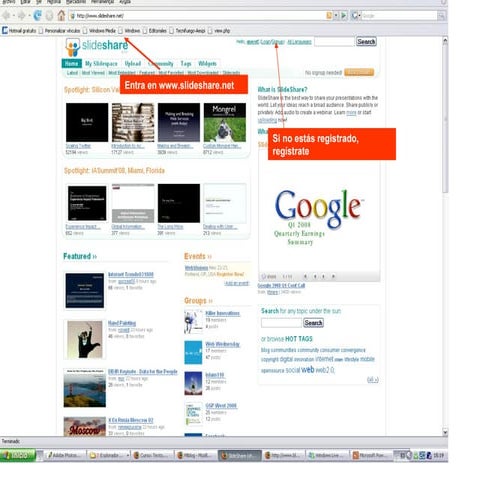480x480 pixels.
Task: Go to first slide in player
Action: pyautogui.click(x=305, y=276)
